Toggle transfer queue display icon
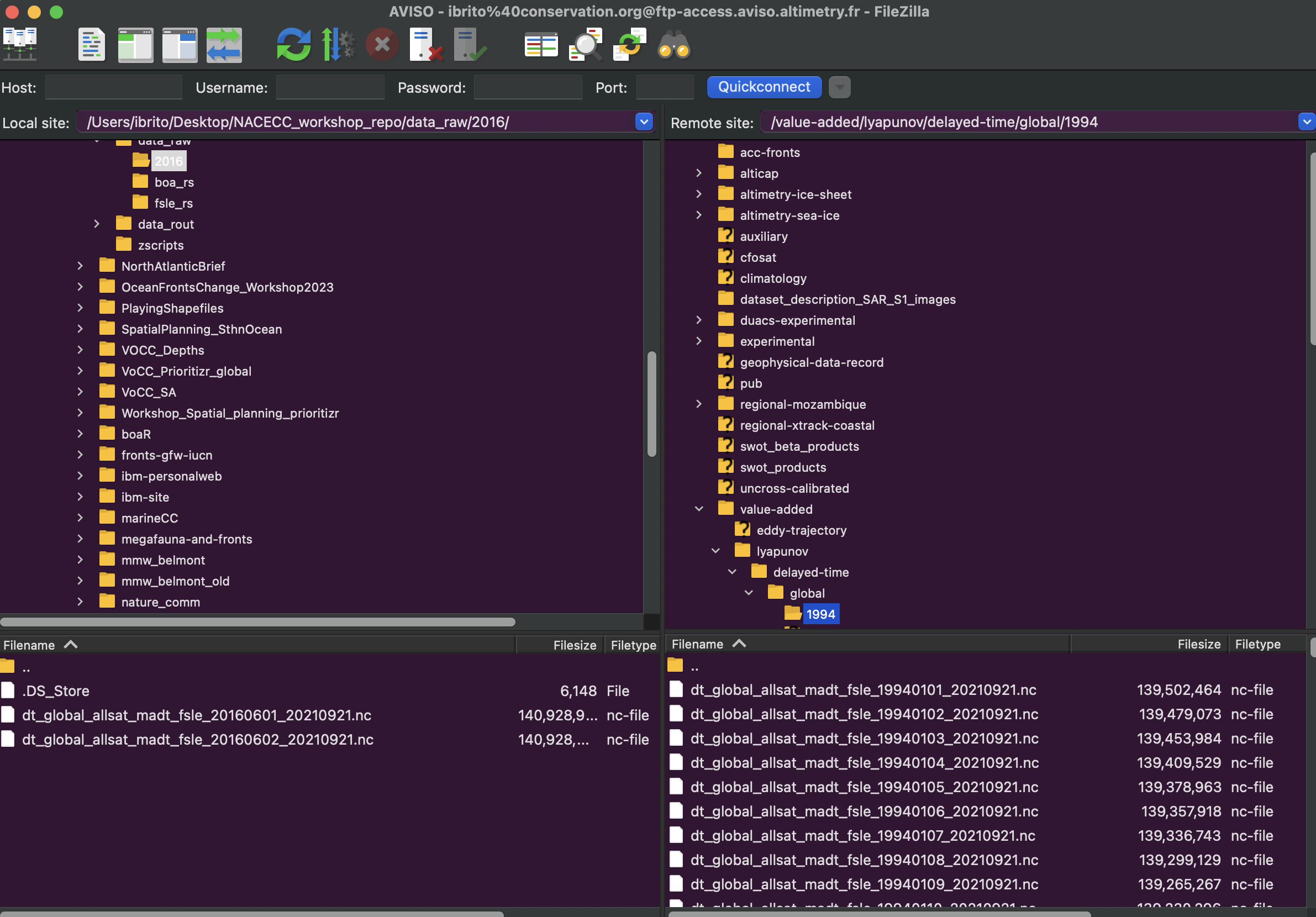The image size is (1316, 917). click(224, 44)
